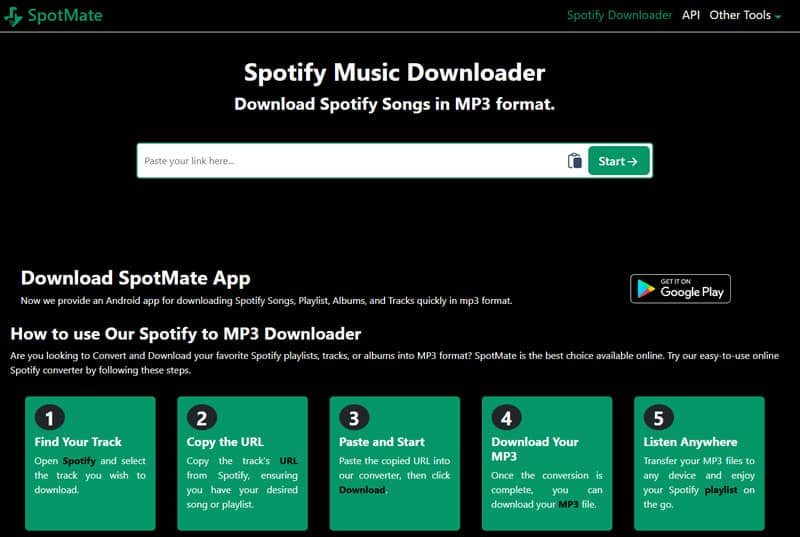Click the highlighted 'playlist' word in step 5
This screenshot has height=537, width=800.
tap(720, 490)
